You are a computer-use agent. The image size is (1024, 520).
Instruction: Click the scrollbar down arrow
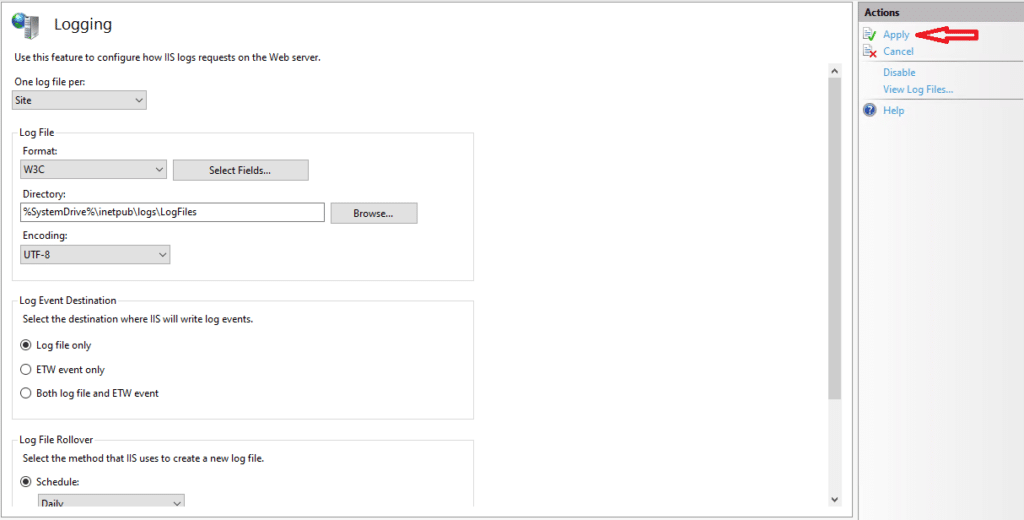tap(834, 500)
